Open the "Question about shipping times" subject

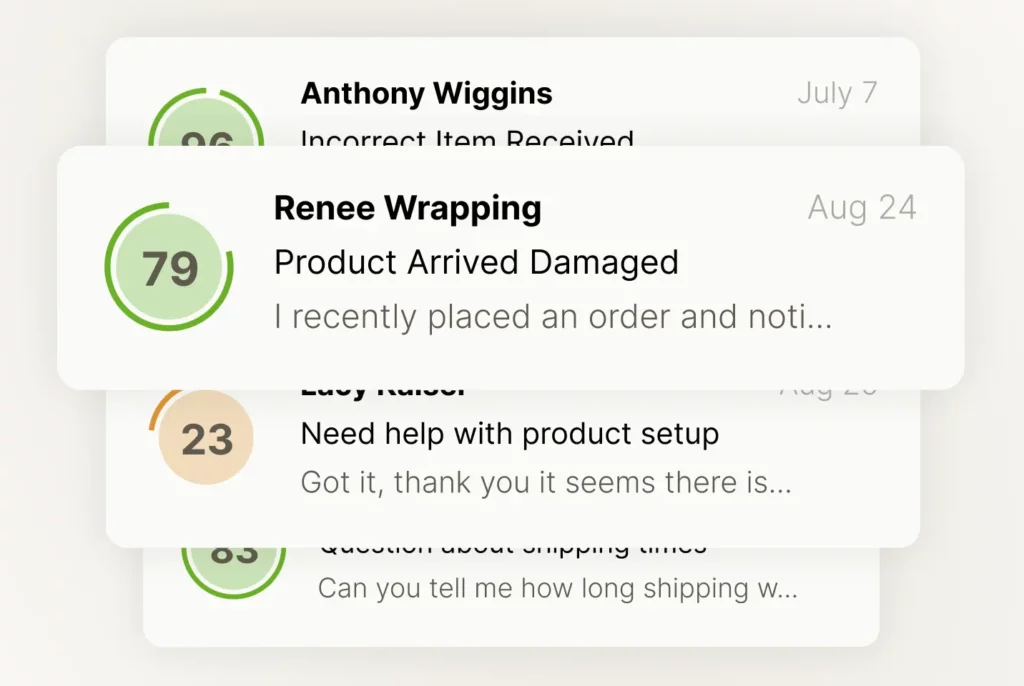(512, 549)
